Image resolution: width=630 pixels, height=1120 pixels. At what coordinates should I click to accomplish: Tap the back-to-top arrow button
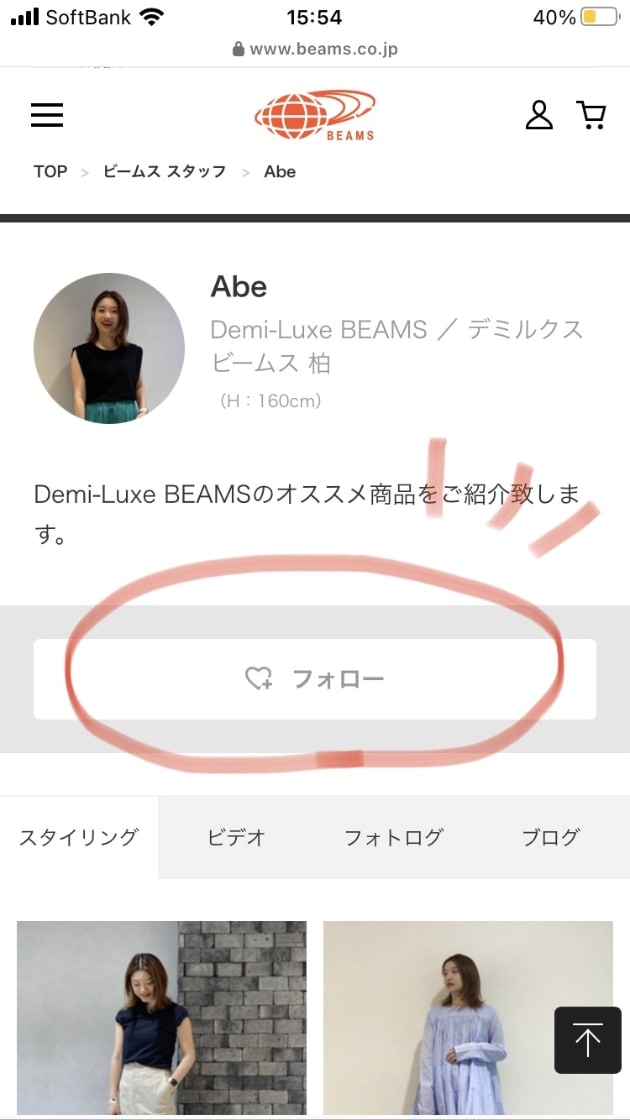point(588,1040)
